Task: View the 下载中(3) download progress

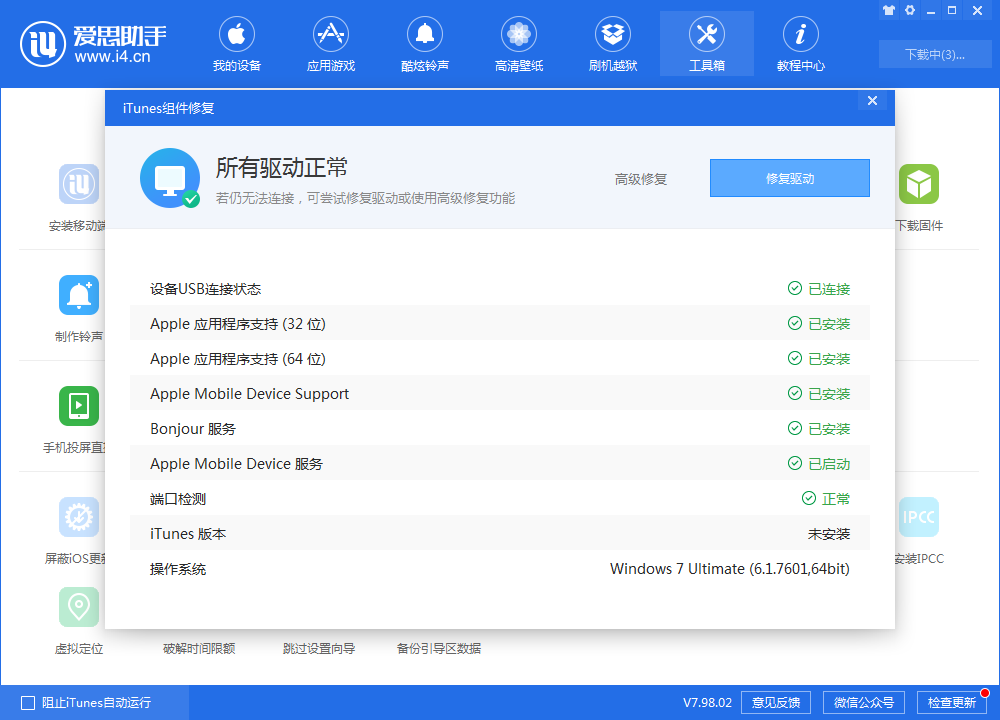Action: (x=935, y=53)
